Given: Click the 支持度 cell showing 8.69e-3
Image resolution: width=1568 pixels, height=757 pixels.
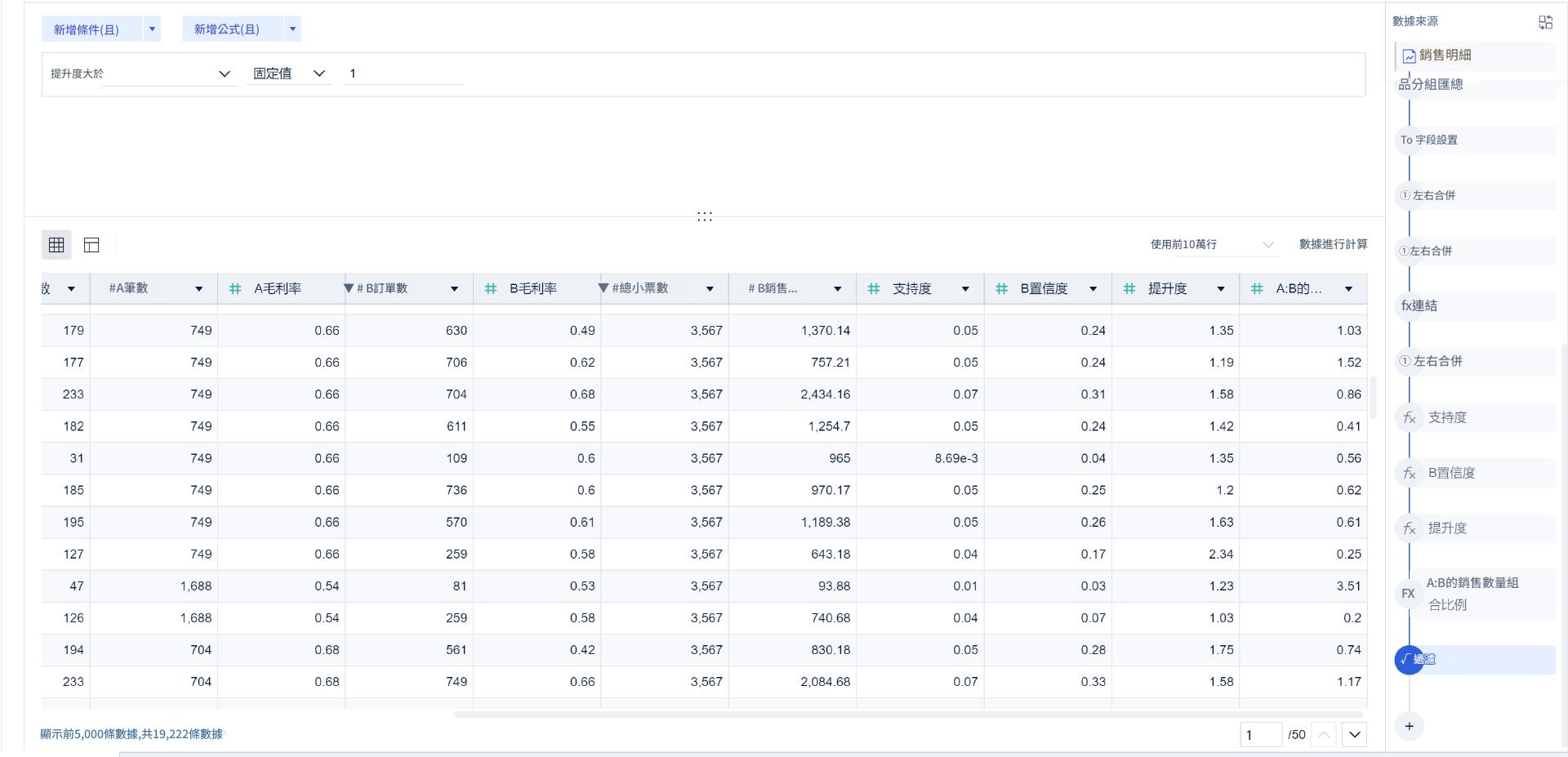Looking at the screenshot, I should point(920,459).
